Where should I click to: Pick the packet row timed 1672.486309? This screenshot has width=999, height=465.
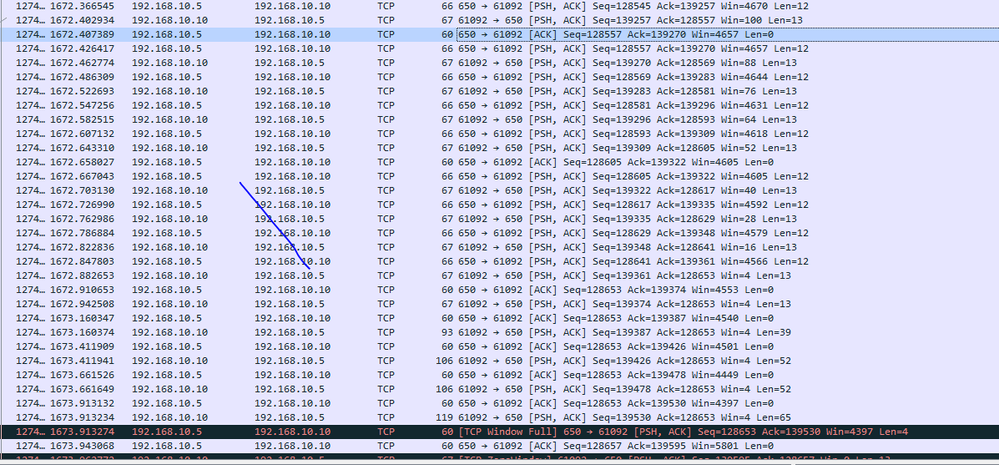pos(500,76)
